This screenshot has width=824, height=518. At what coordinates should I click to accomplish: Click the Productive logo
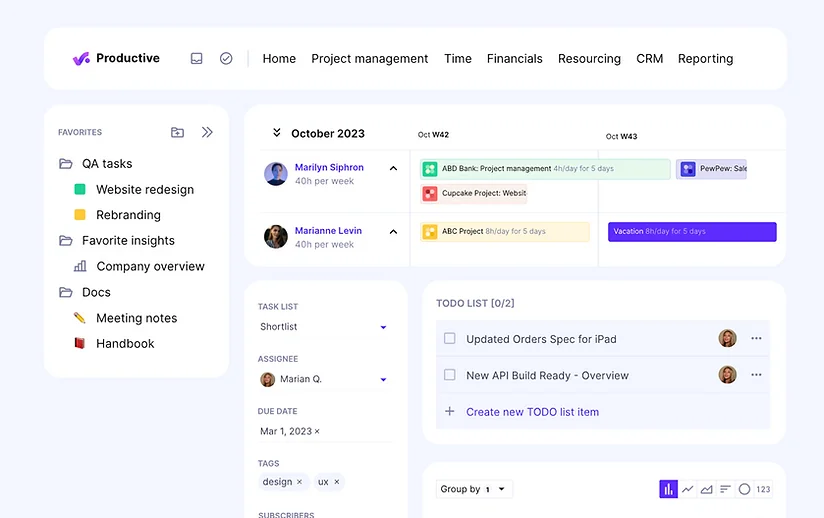coord(116,58)
